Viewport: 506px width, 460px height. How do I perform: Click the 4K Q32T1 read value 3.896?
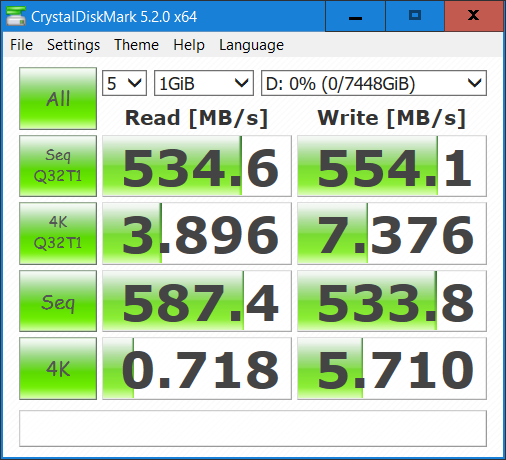point(197,233)
